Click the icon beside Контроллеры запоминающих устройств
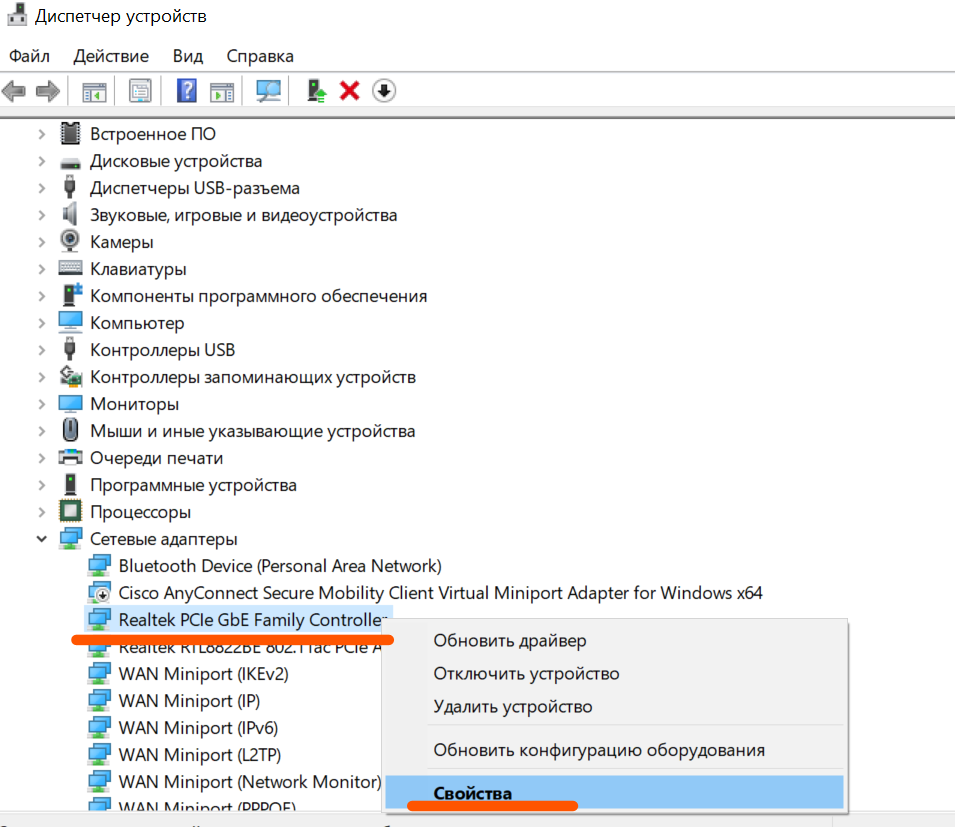This screenshot has height=827, width=955. [71, 376]
